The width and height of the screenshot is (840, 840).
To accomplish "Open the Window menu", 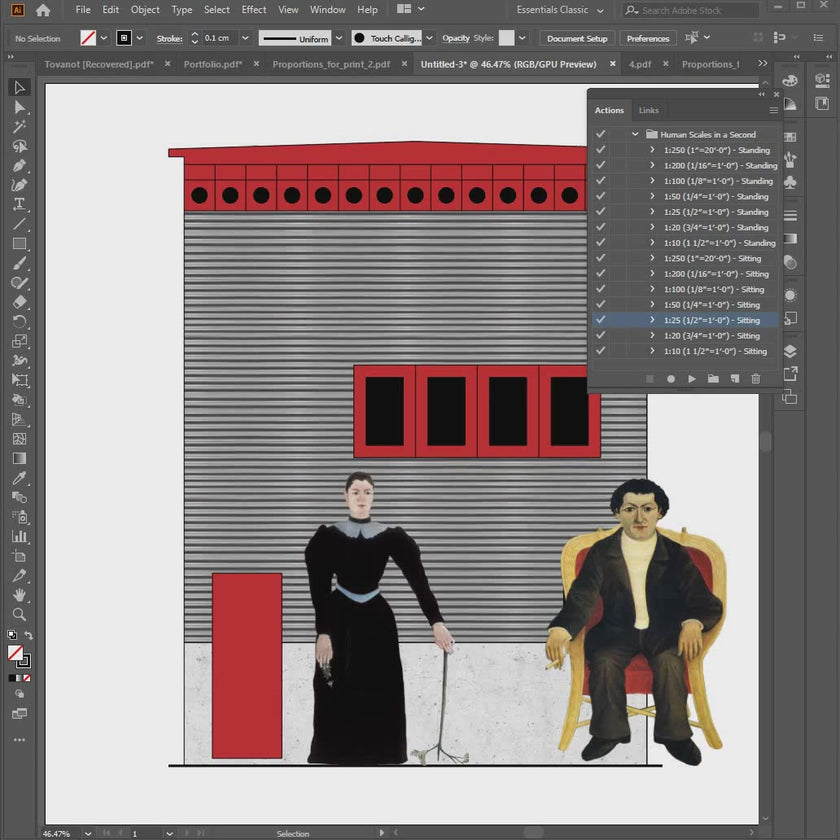I will (x=327, y=10).
